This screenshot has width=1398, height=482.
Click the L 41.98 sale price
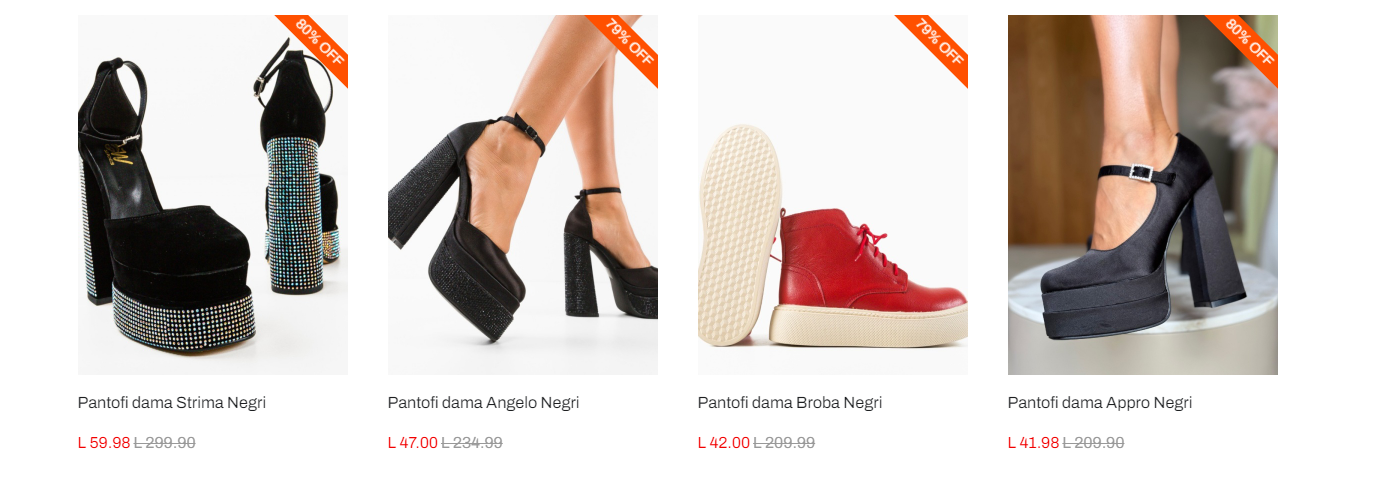(1033, 443)
